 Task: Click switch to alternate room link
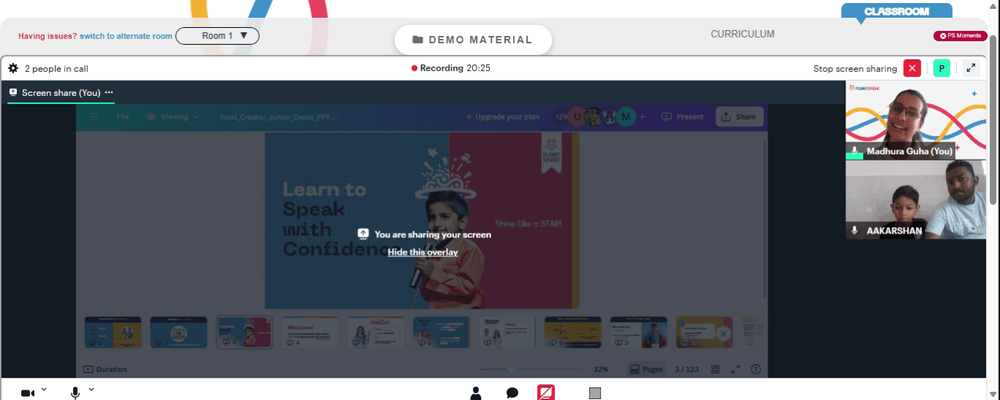coord(126,36)
